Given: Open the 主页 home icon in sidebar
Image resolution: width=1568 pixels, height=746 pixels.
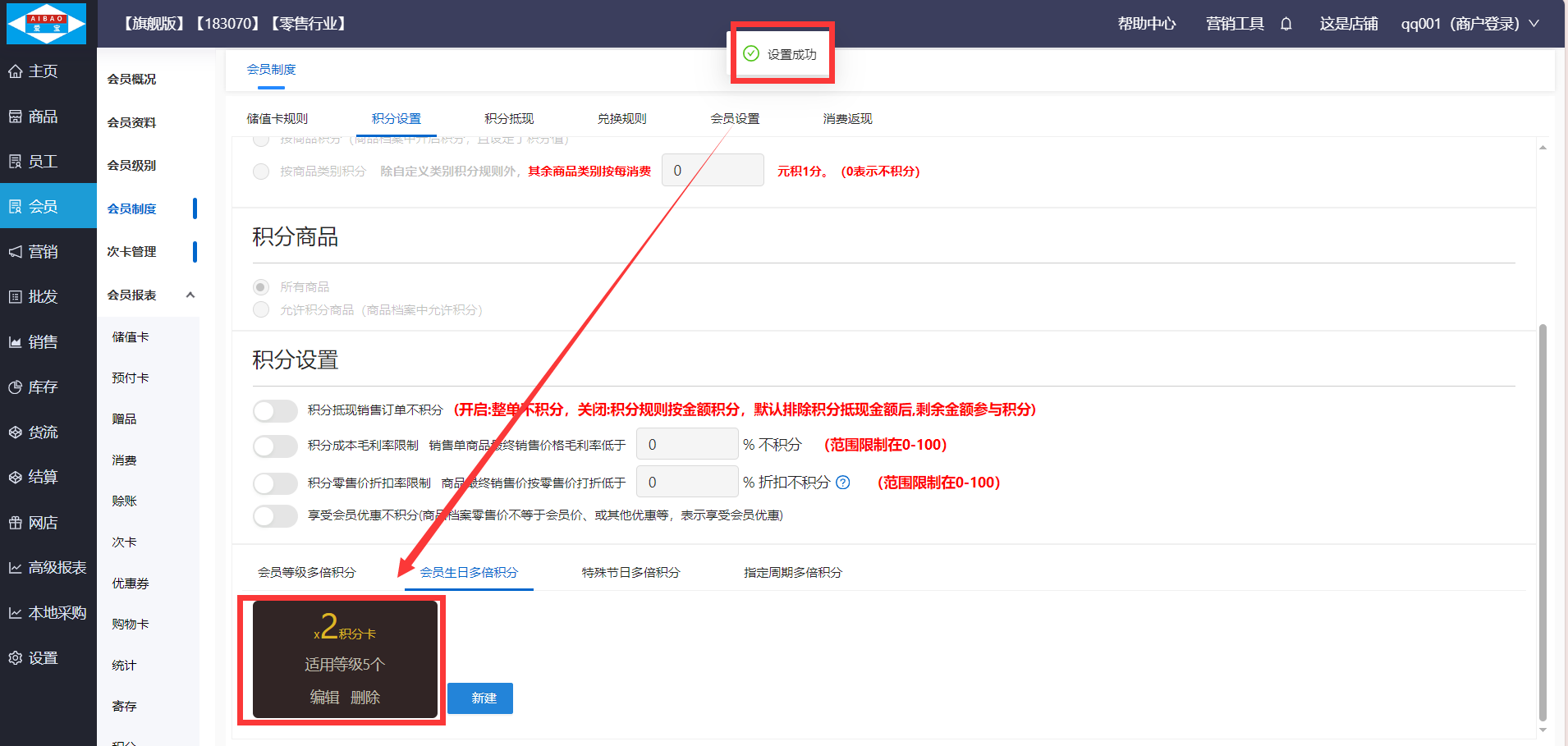Looking at the screenshot, I should (16, 71).
